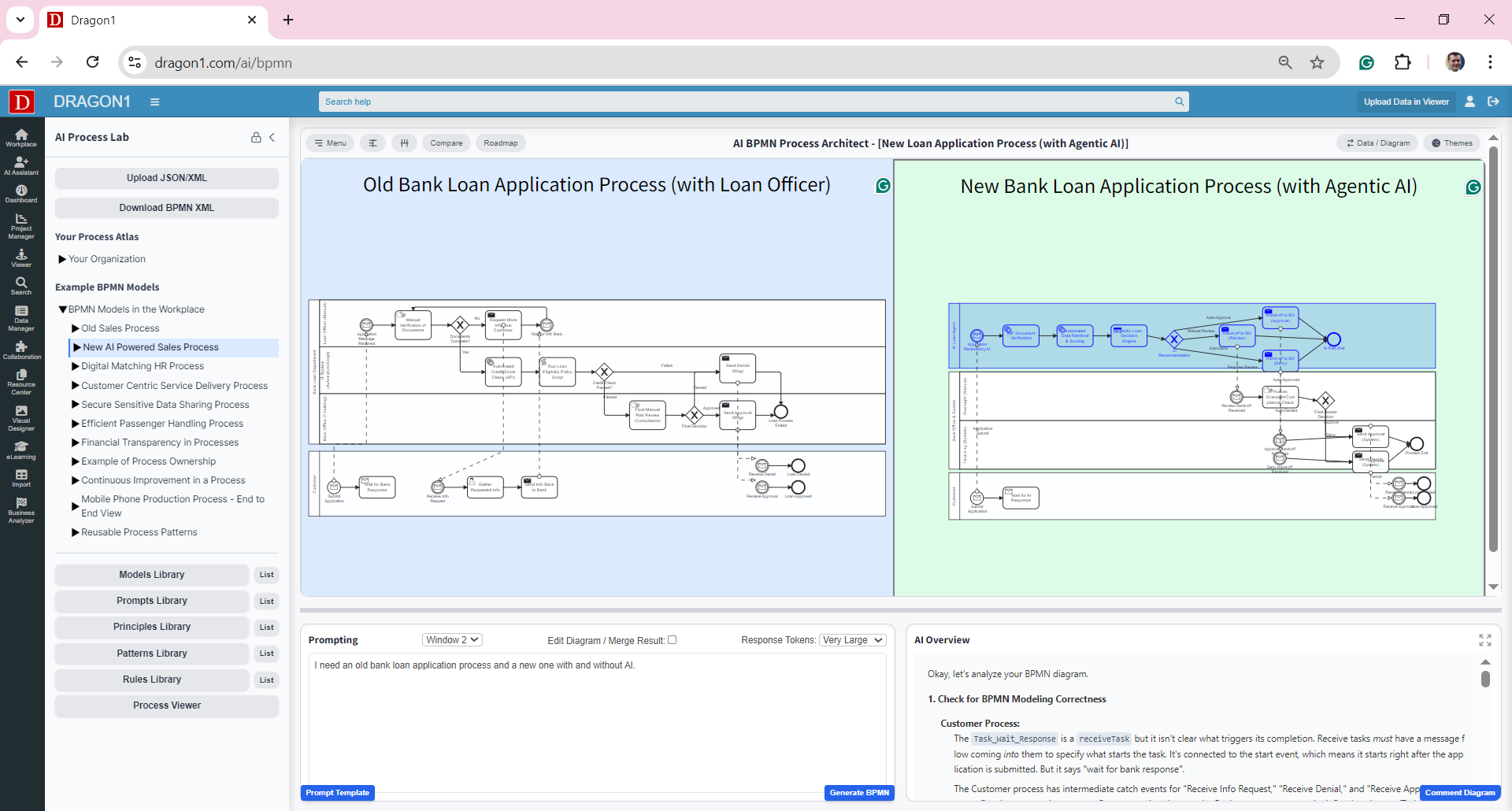Image resolution: width=1512 pixels, height=811 pixels.
Task: Open the Process Viewer button
Action: coord(167,705)
